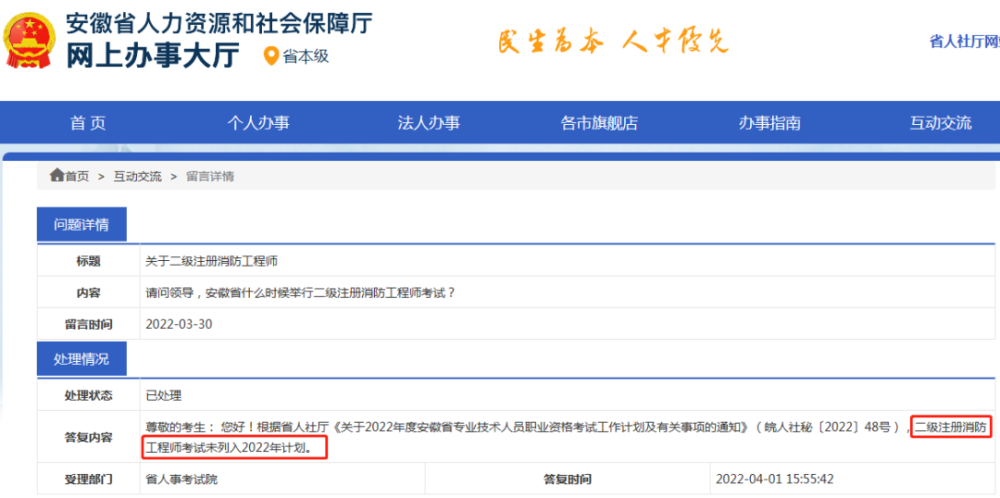
Task: Click the 省人社厅 link at top right
Action: [964, 41]
